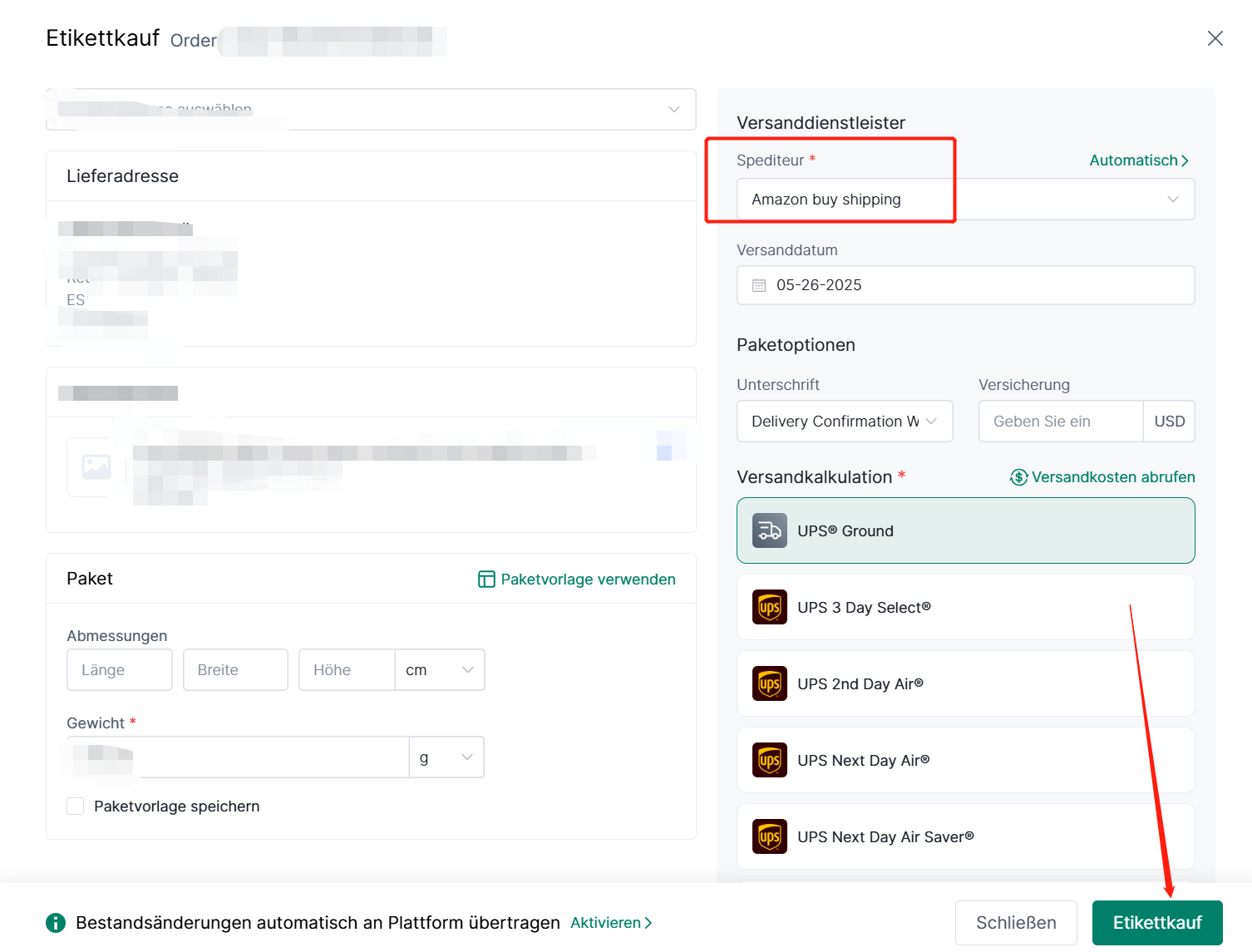Click the Paketoptionen heading

click(796, 345)
